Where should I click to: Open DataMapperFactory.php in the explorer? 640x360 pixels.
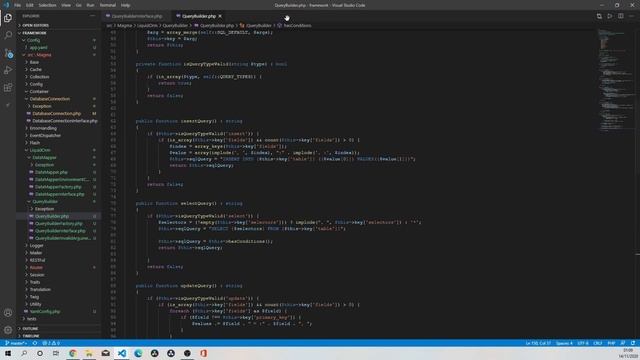coord(58,187)
